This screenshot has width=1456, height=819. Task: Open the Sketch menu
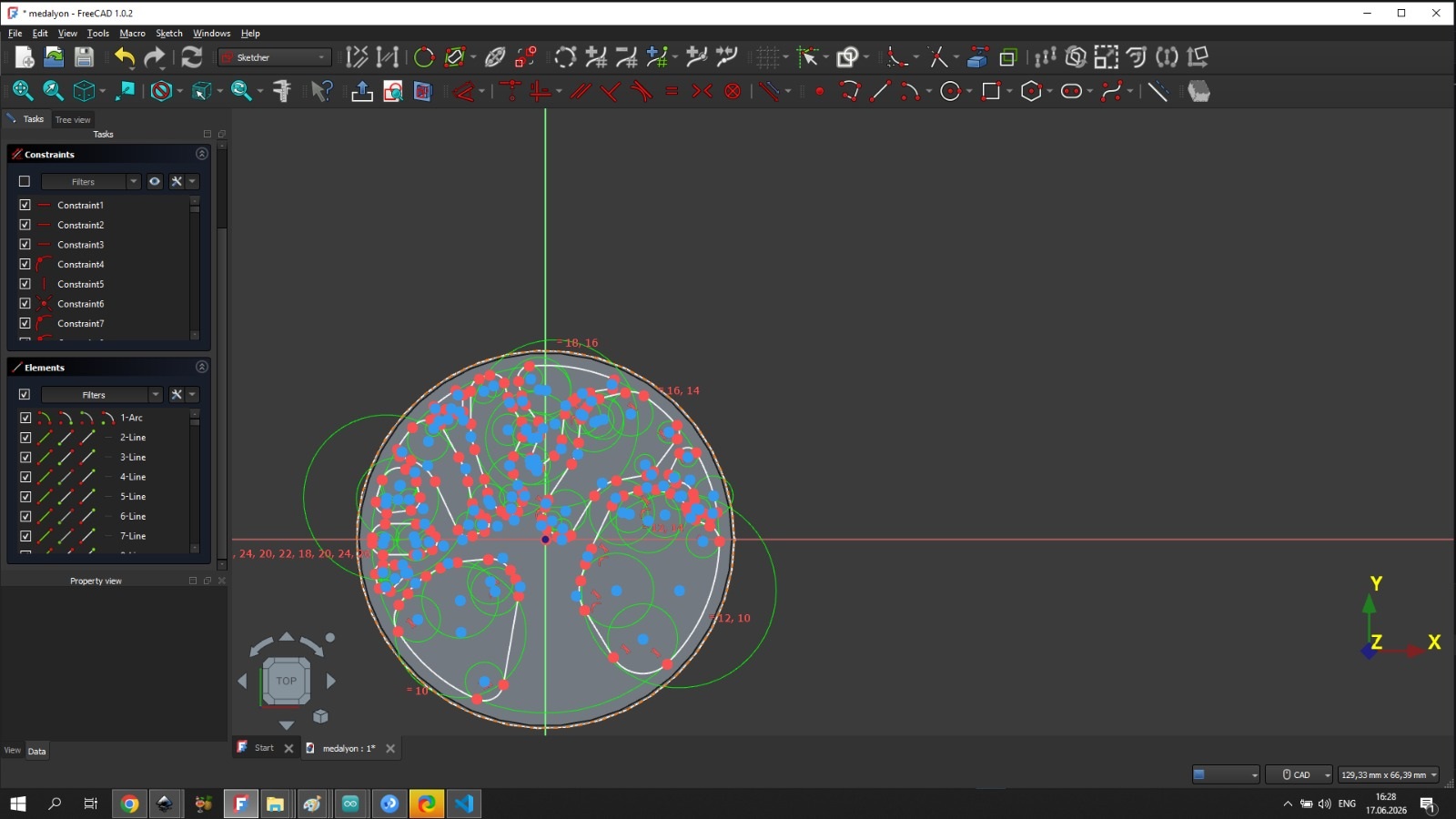[169, 33]
